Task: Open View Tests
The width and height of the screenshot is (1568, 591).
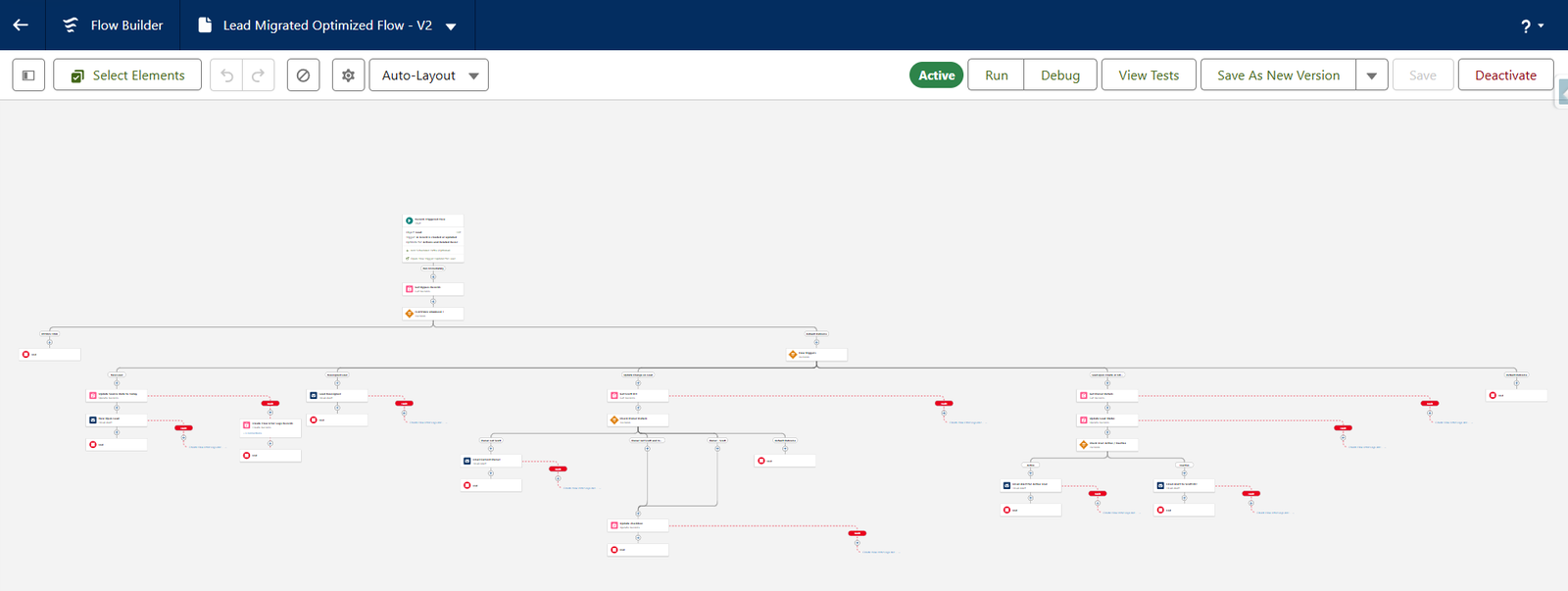Action: click(1149, 75)
